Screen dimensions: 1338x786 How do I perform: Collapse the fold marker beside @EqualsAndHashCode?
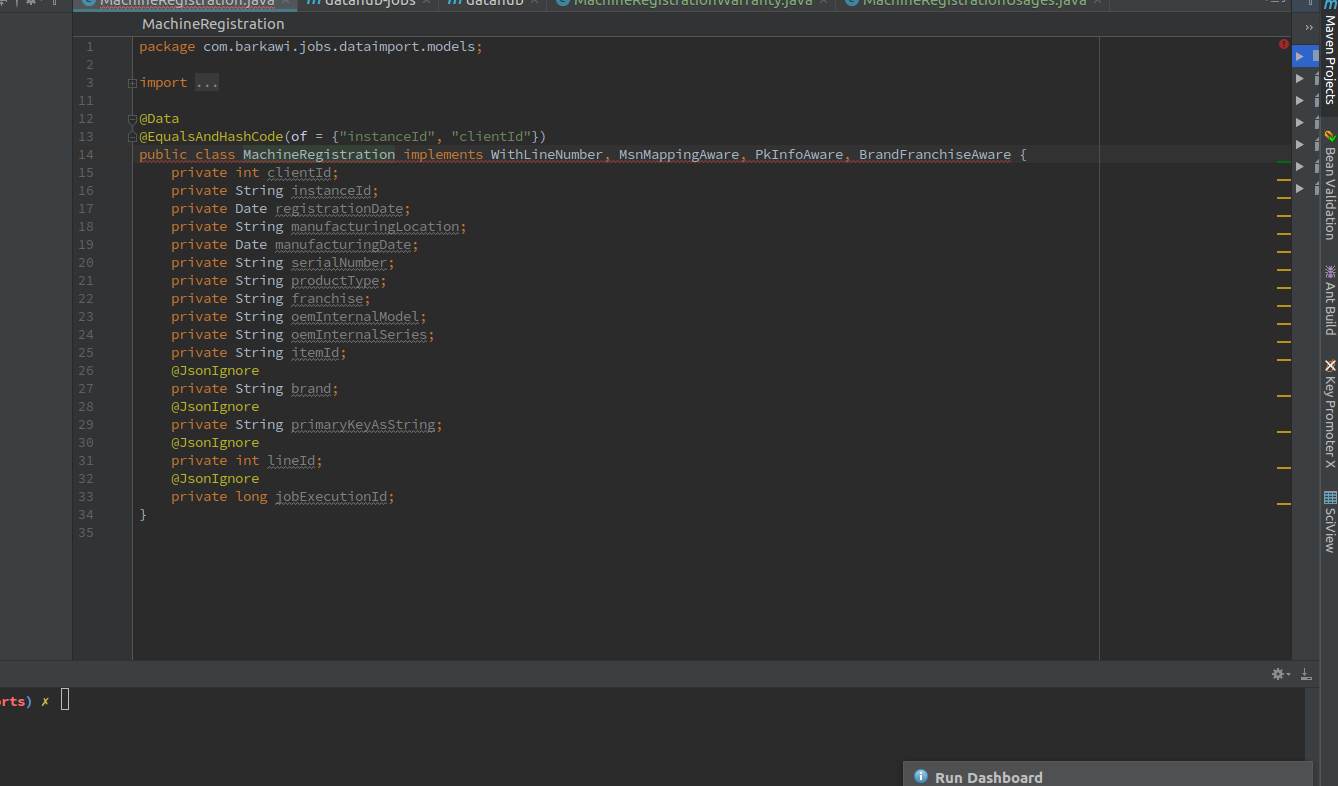point(132,137)
